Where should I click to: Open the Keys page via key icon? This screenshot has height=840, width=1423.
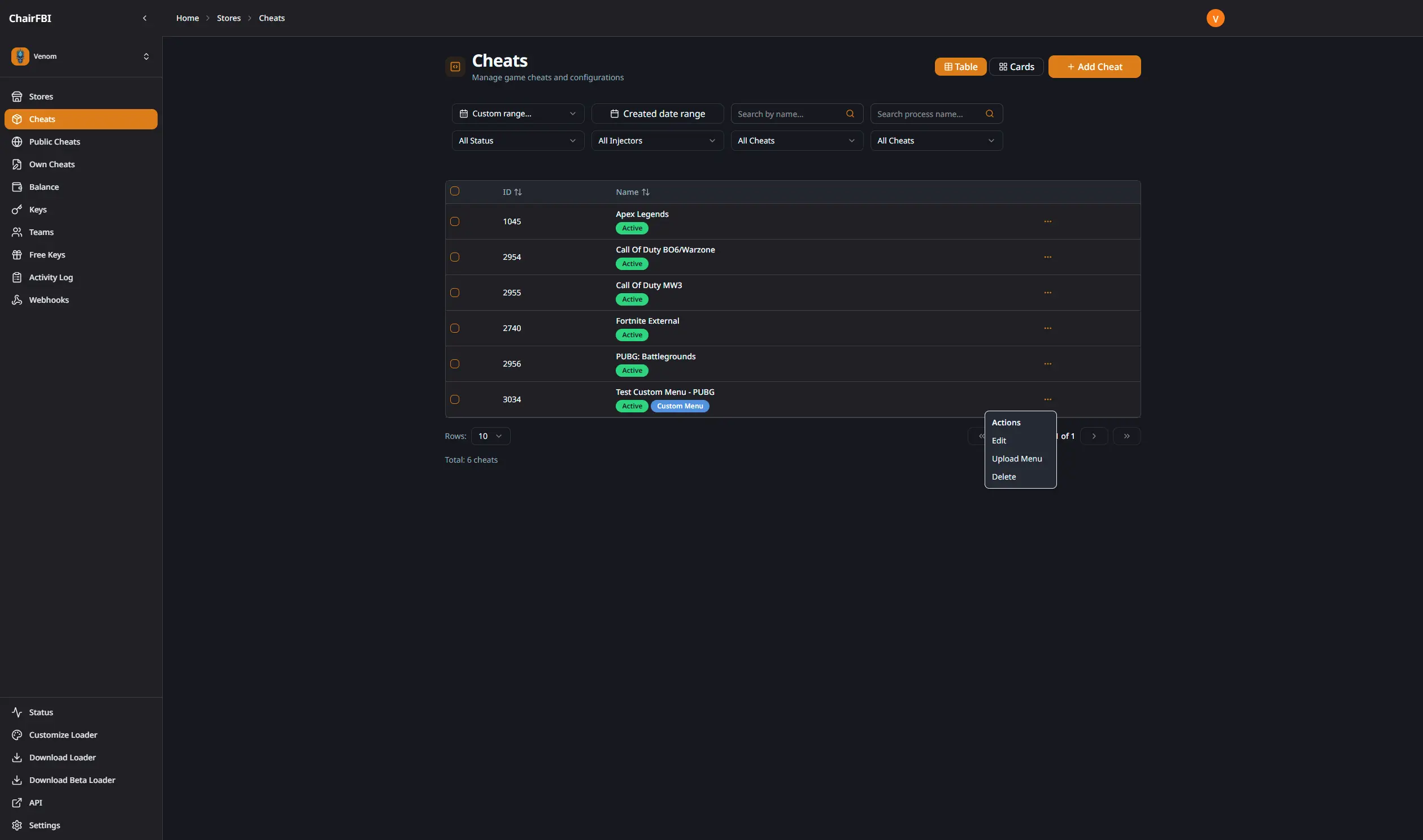(x=17, y=210)
